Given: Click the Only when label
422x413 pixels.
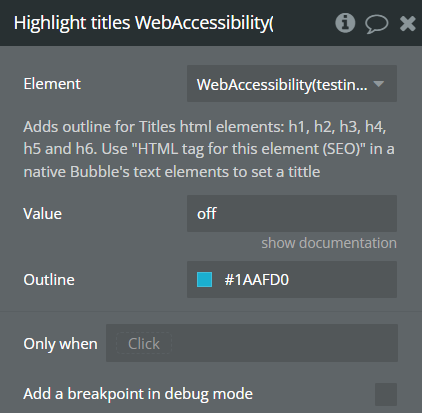Looking at the screenshot, I should point(60,344).
